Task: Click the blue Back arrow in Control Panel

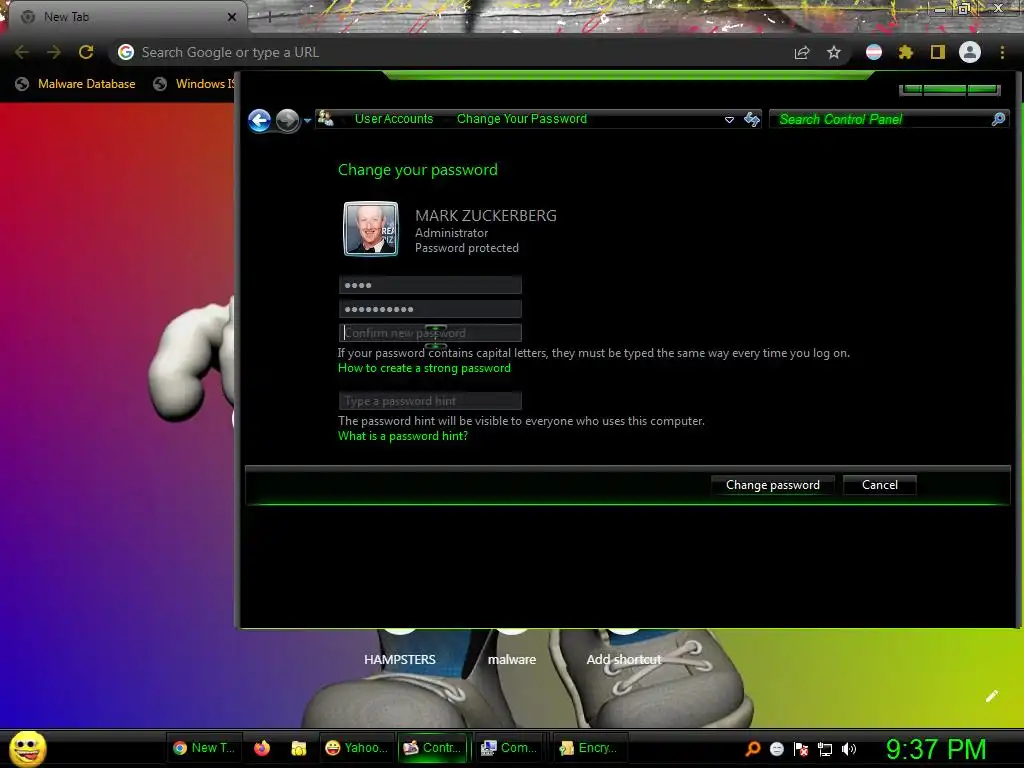Action: tap(259, 120)
